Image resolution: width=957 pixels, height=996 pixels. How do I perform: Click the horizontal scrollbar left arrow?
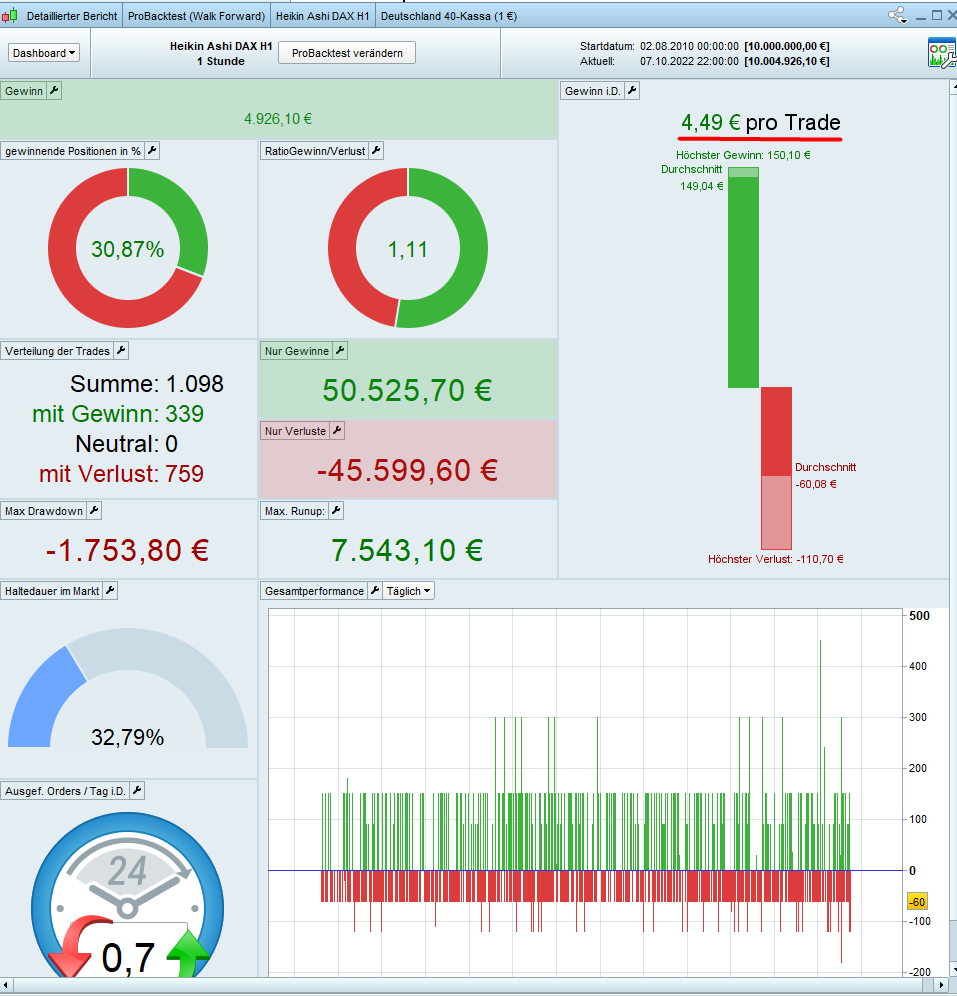(x=6, y=986)
